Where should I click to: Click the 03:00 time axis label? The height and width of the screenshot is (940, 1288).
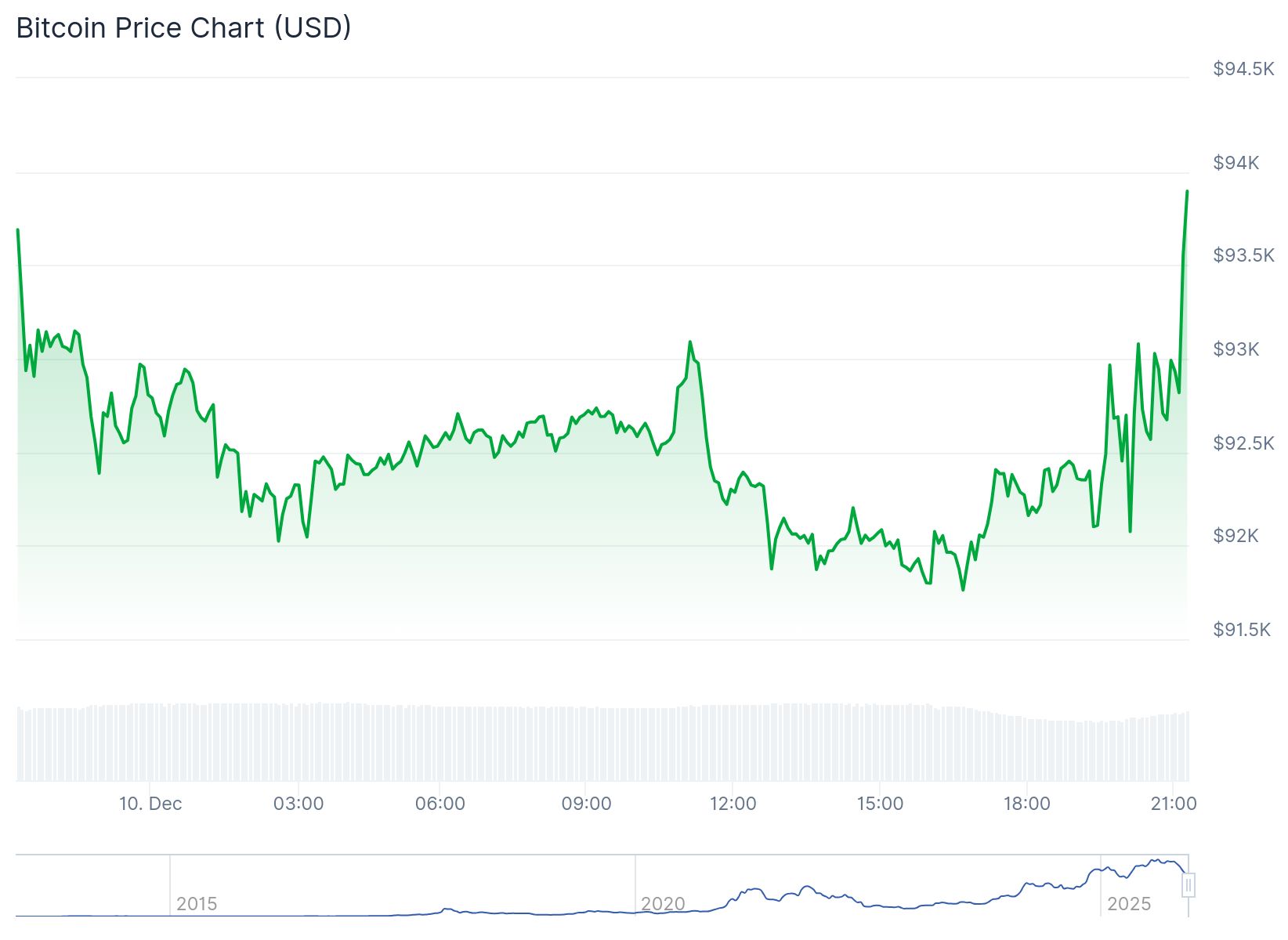[x=298, y=804]
